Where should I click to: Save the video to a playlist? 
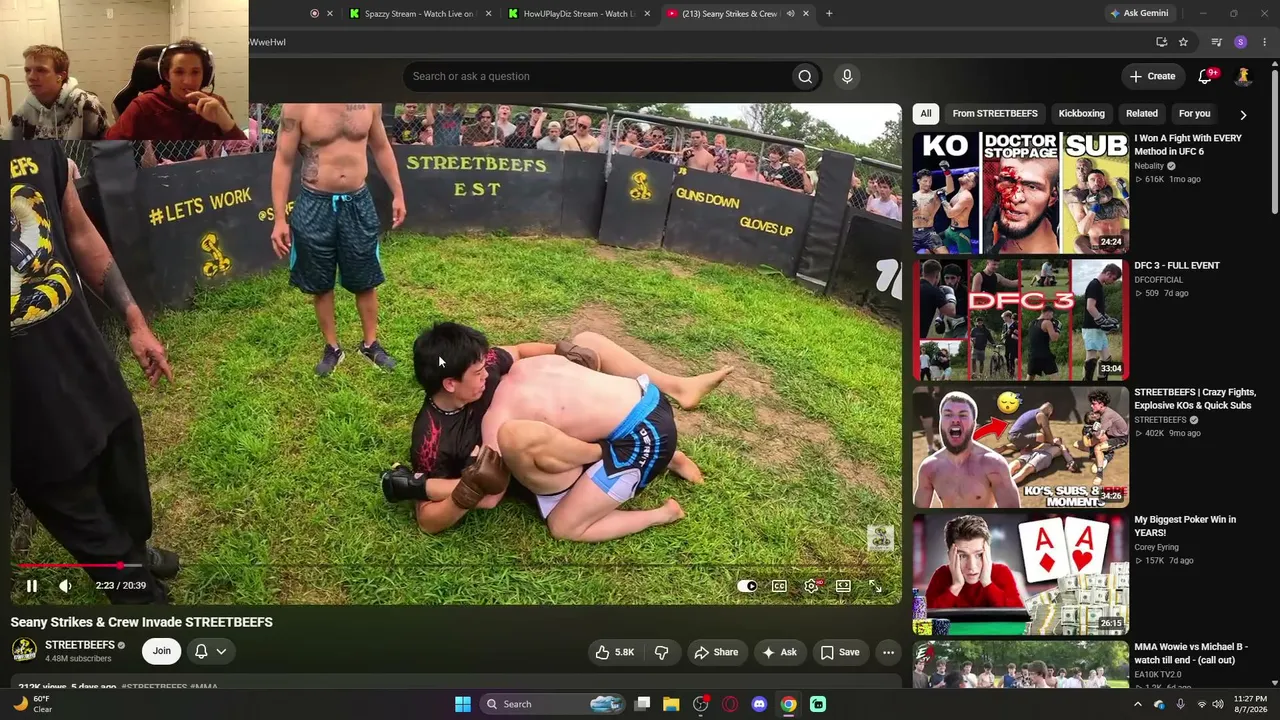point(840,652)
